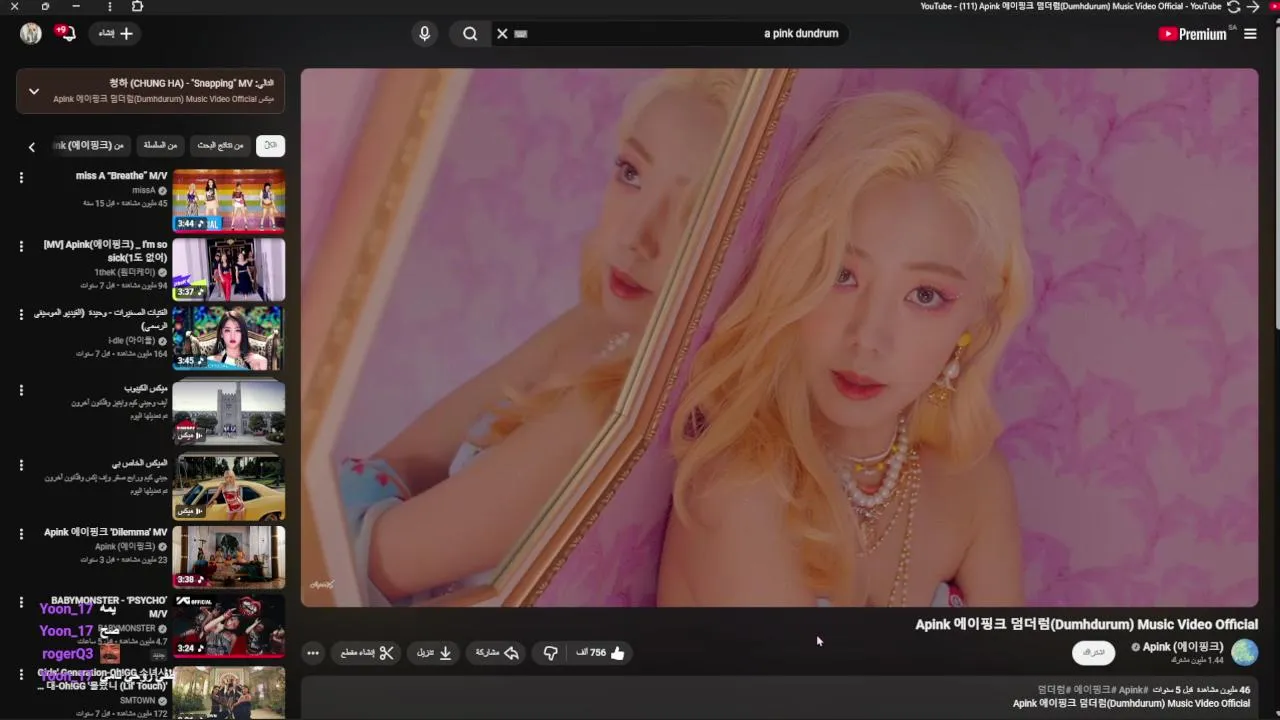Open the Apink 'Dilemma' MV title link
The image size is (1280, 720).
(x=105, y=533)
